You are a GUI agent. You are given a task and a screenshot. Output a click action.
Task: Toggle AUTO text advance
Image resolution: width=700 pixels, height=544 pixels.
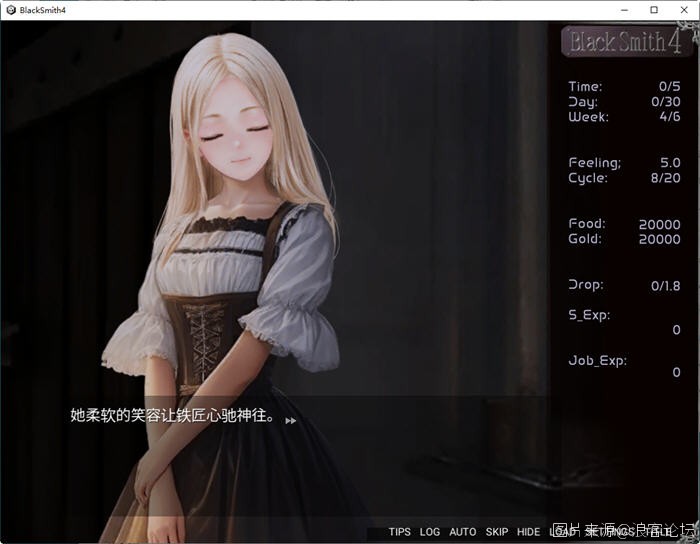coord(462,532)
